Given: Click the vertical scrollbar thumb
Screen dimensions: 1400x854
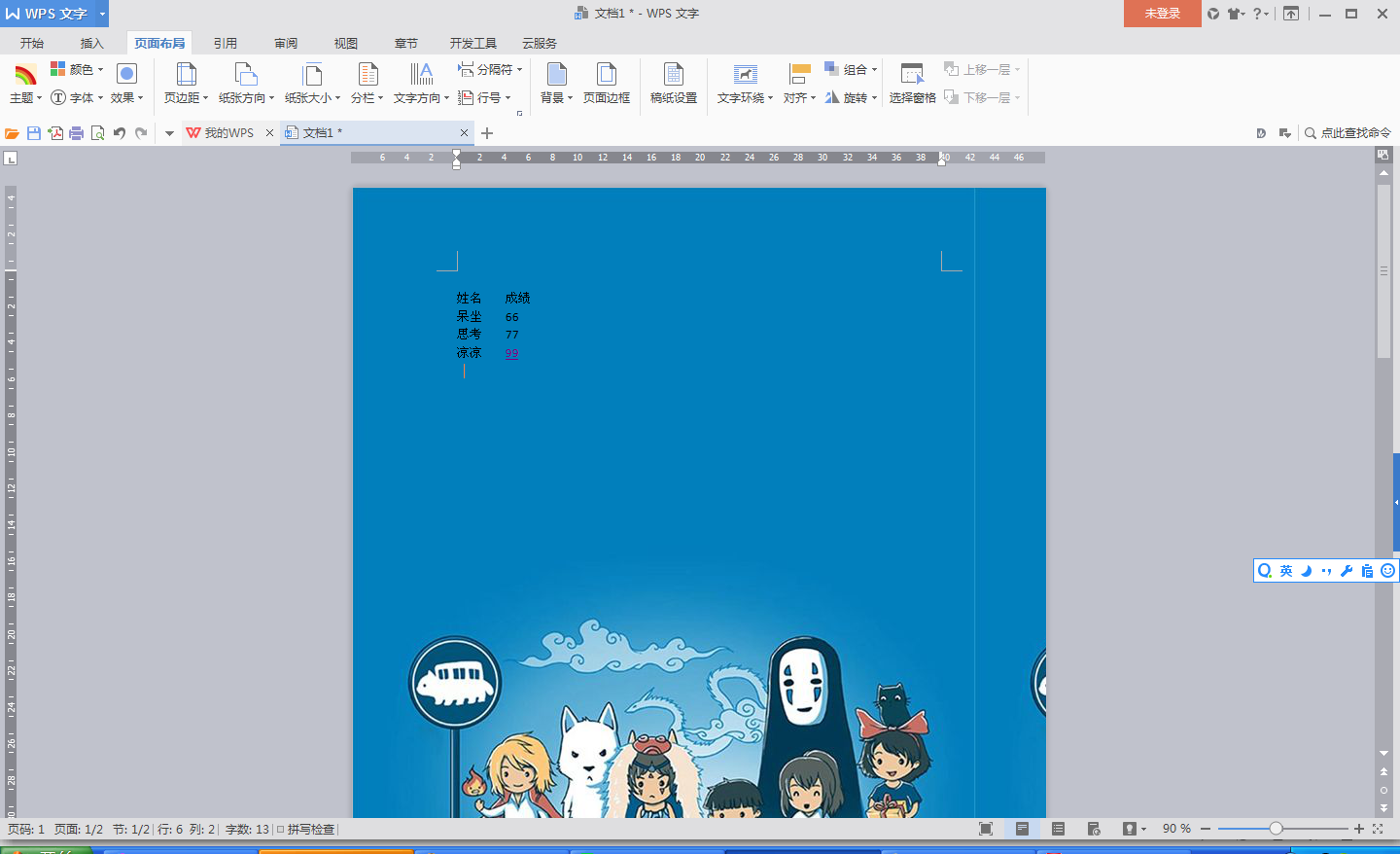Looking at the screenshot, I should click(1383, 271).
